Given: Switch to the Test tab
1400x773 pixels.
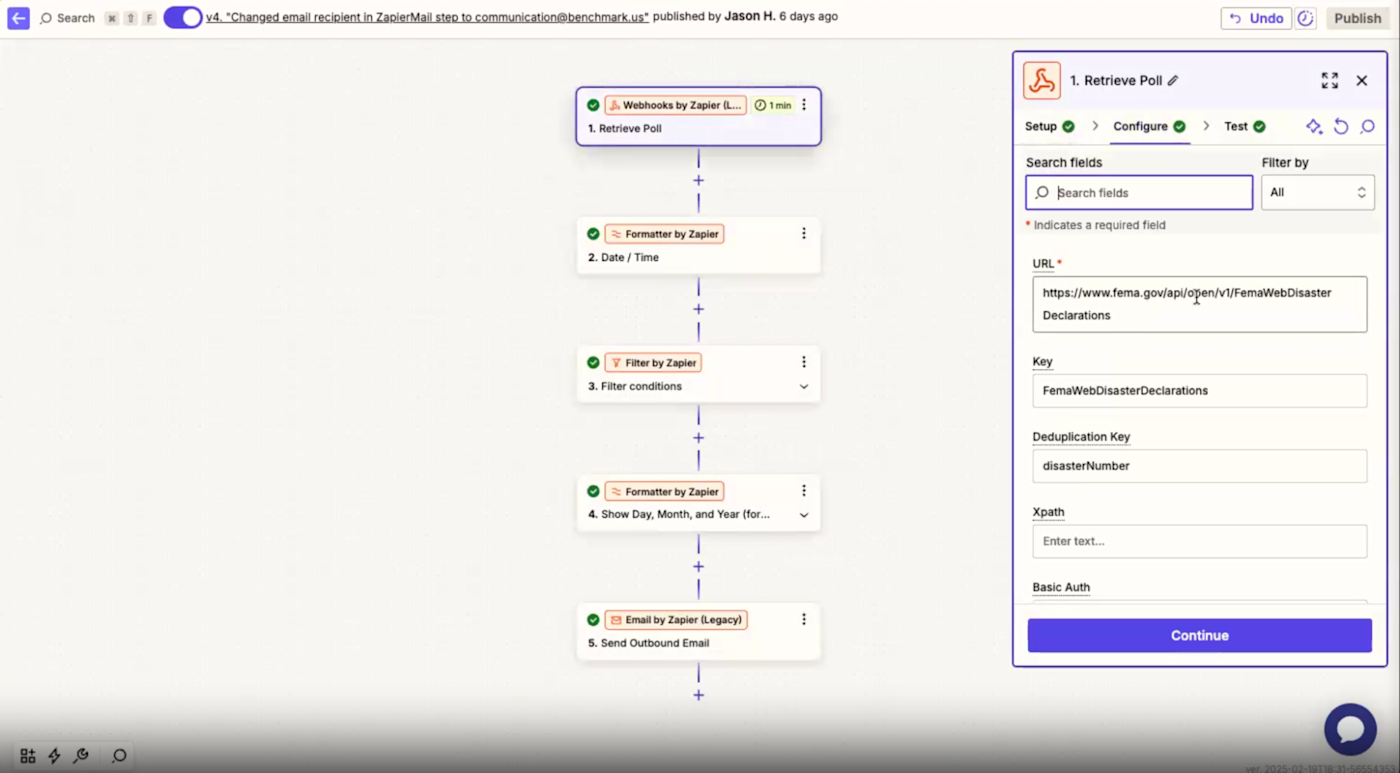Looking at the screenshot, I should pyautogui.click(x=1245, y=127).
